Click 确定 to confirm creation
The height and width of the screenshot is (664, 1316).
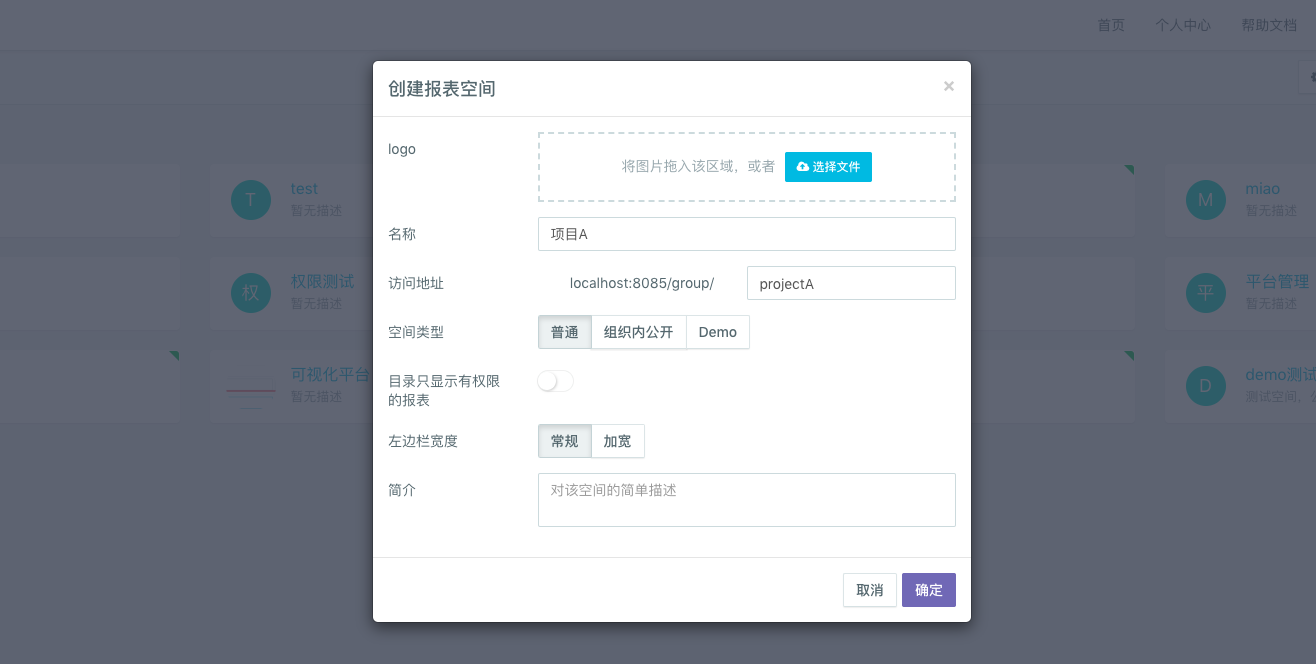point(928,590)
